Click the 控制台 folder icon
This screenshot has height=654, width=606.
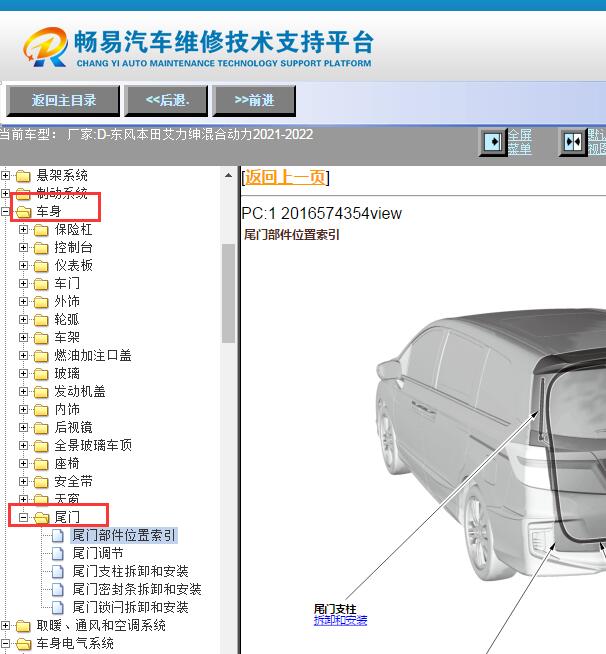41,248
